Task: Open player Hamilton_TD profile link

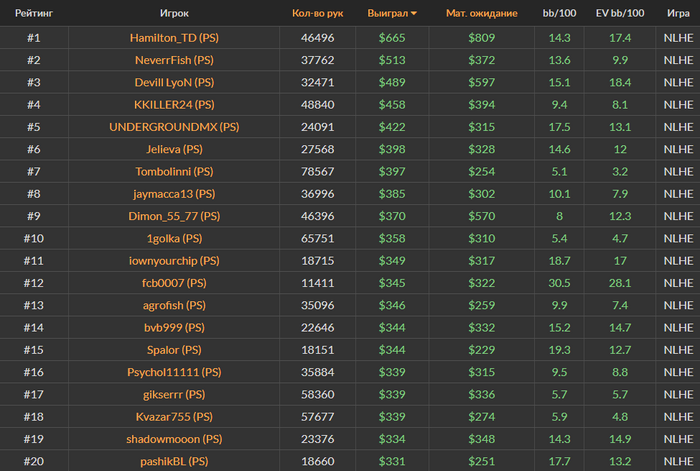Action: click(163, 38)
